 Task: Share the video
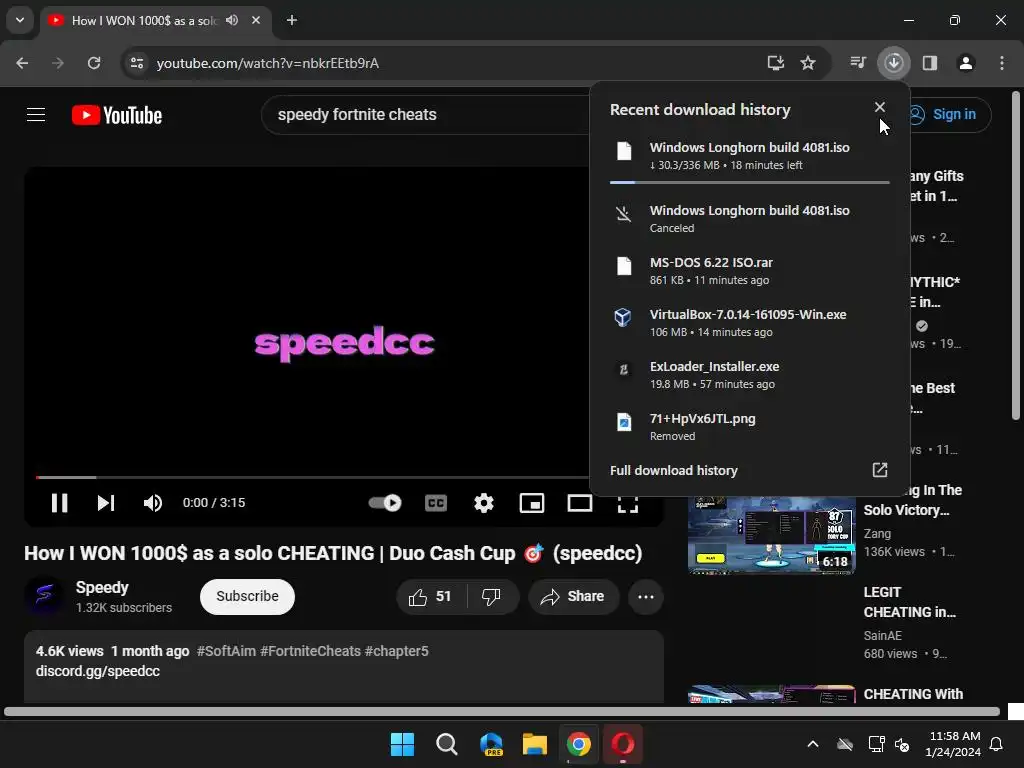point(573,596)
